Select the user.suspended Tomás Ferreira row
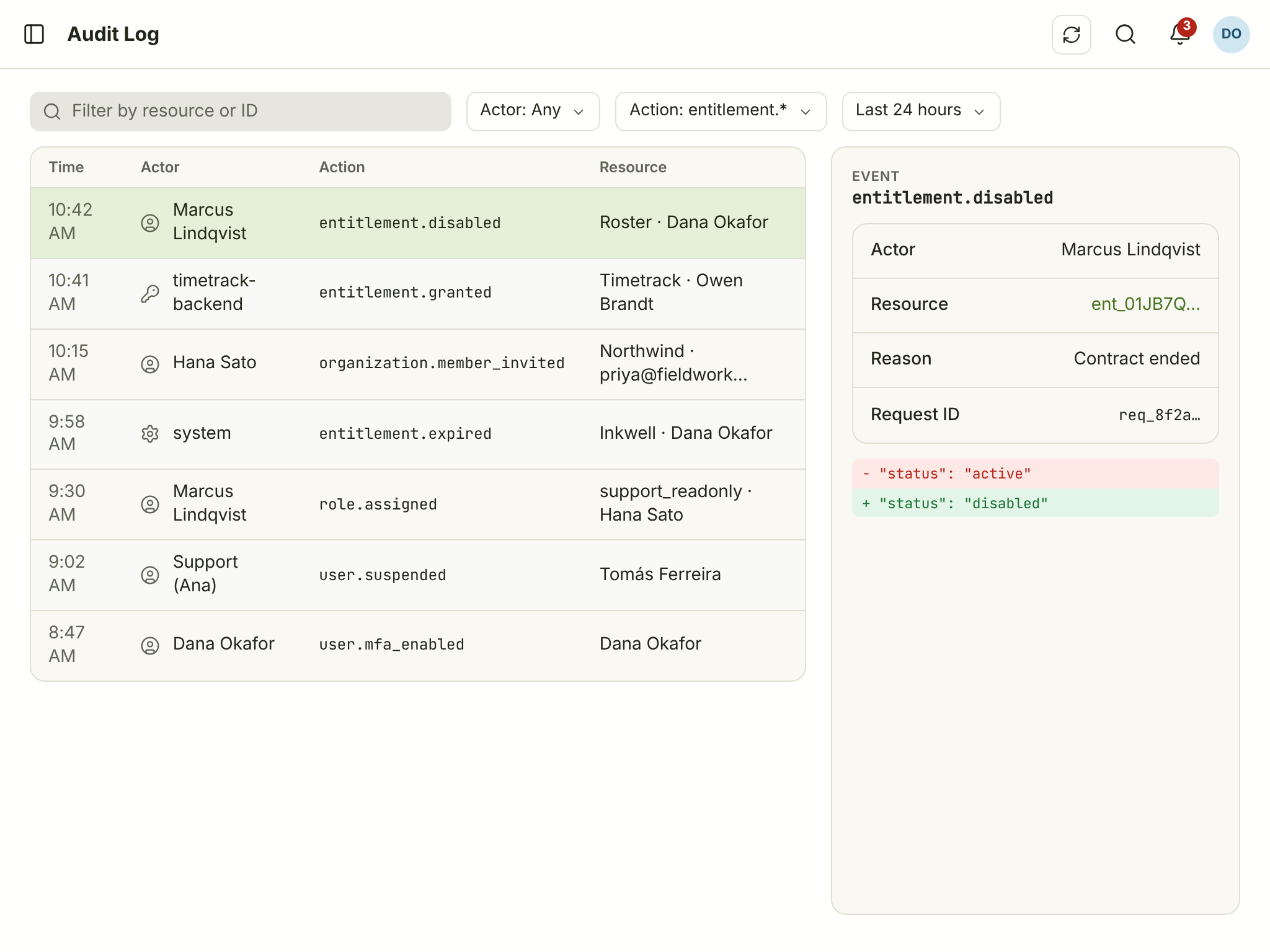The image size is (1270, 952). click(x=418, y=575)
